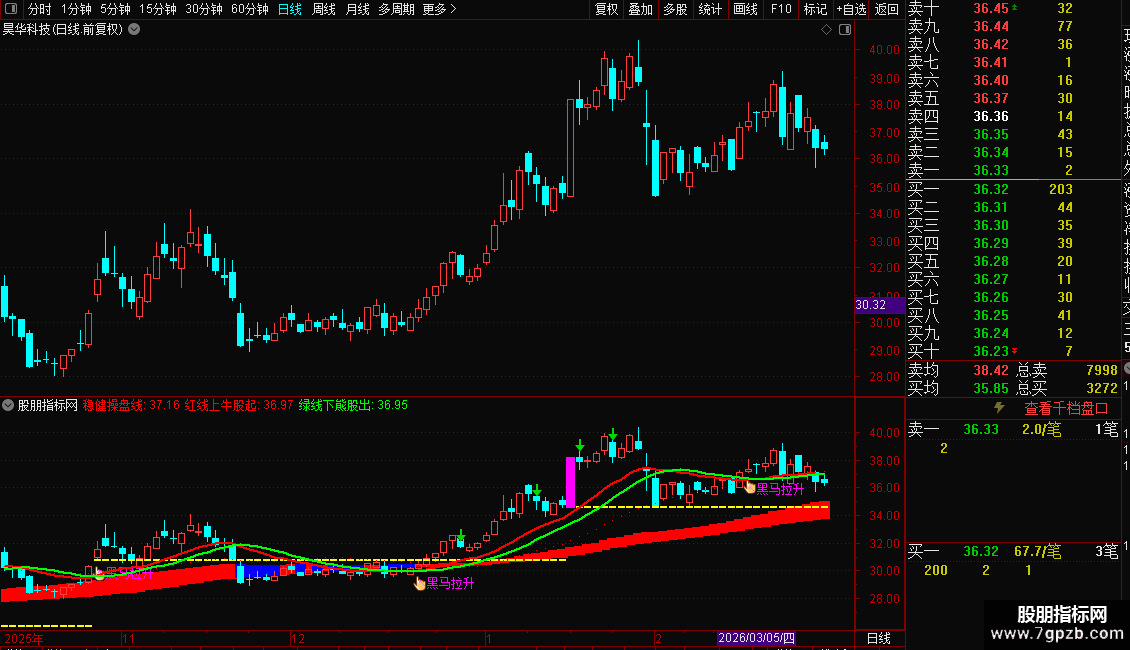Select the 卖一 36.33 ask row
Viewport: 1130px width, 650px height.
click(x=1013, y=170)
